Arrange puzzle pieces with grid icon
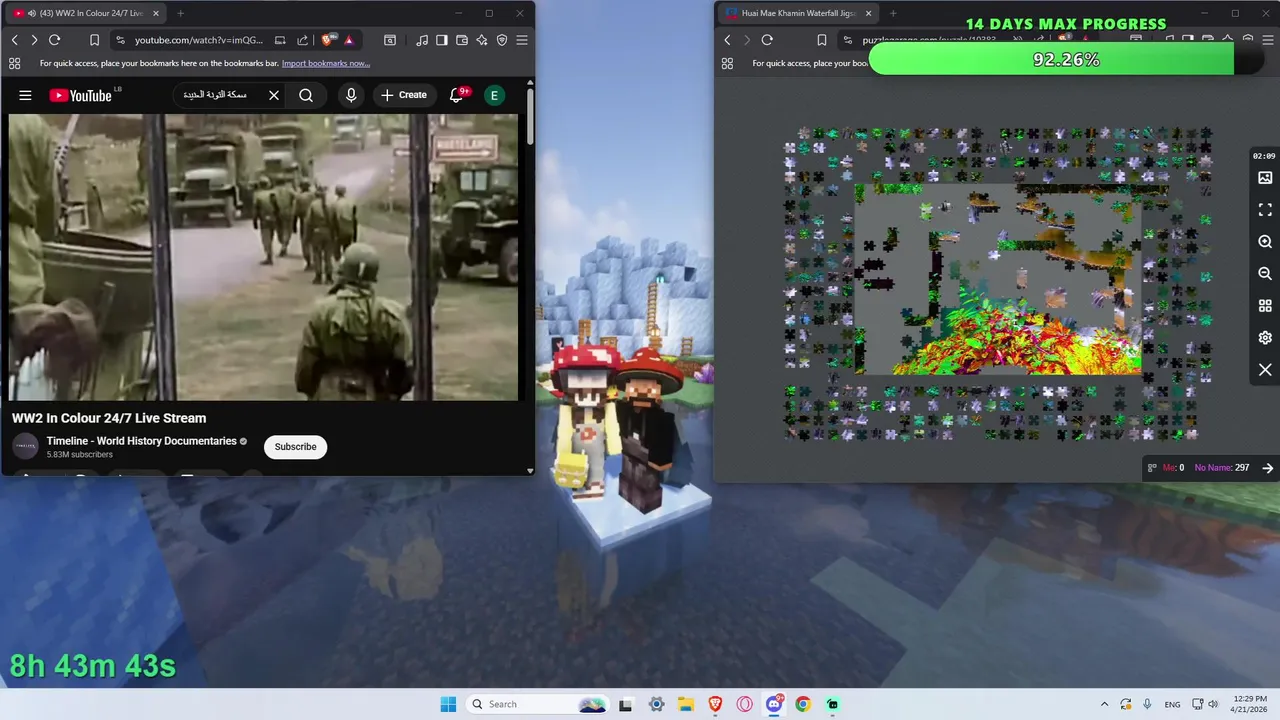Screen dimensions: 1280x720 click(x=1265, y=306)
